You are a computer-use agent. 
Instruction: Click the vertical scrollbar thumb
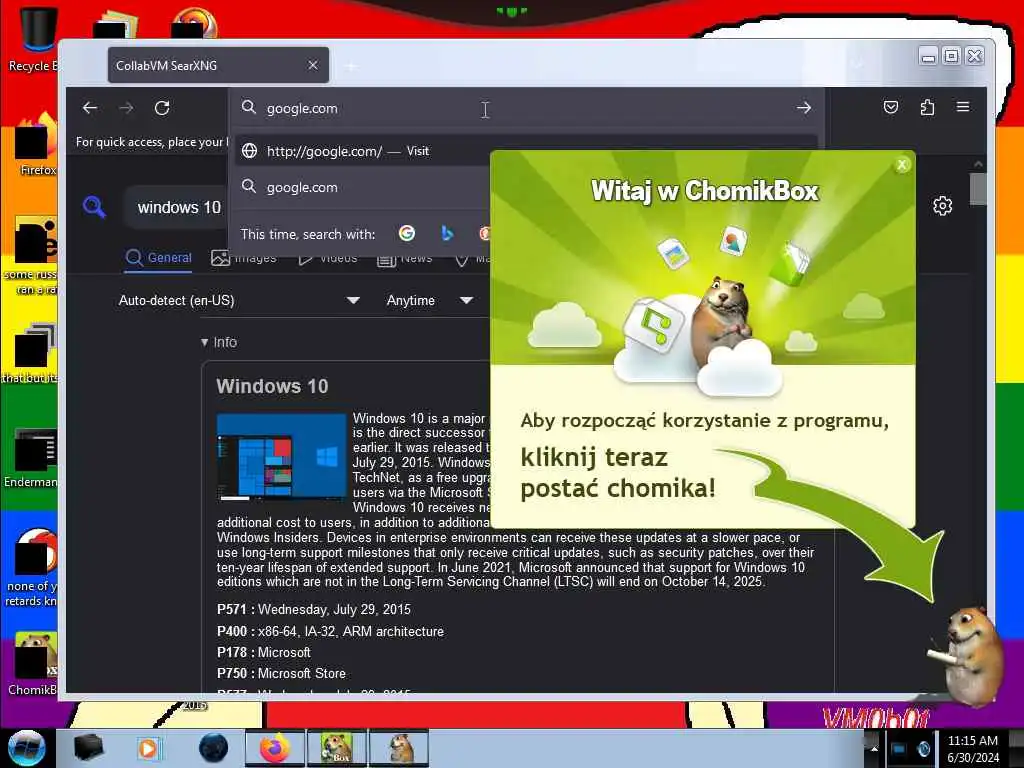coord(978,189)
